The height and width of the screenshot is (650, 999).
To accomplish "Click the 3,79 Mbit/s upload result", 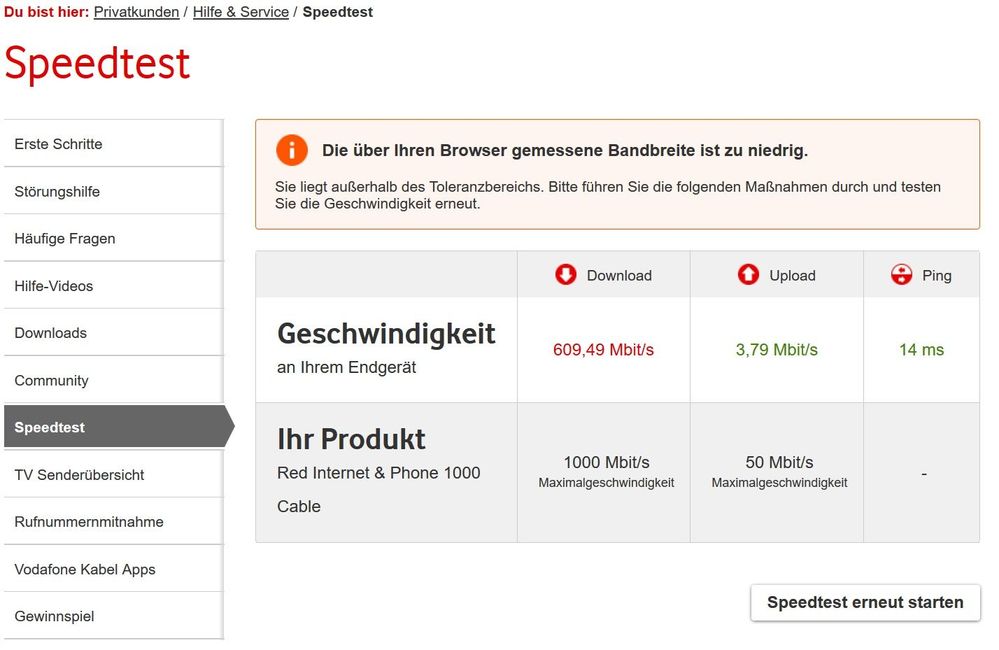I will [x=776, y=350].
